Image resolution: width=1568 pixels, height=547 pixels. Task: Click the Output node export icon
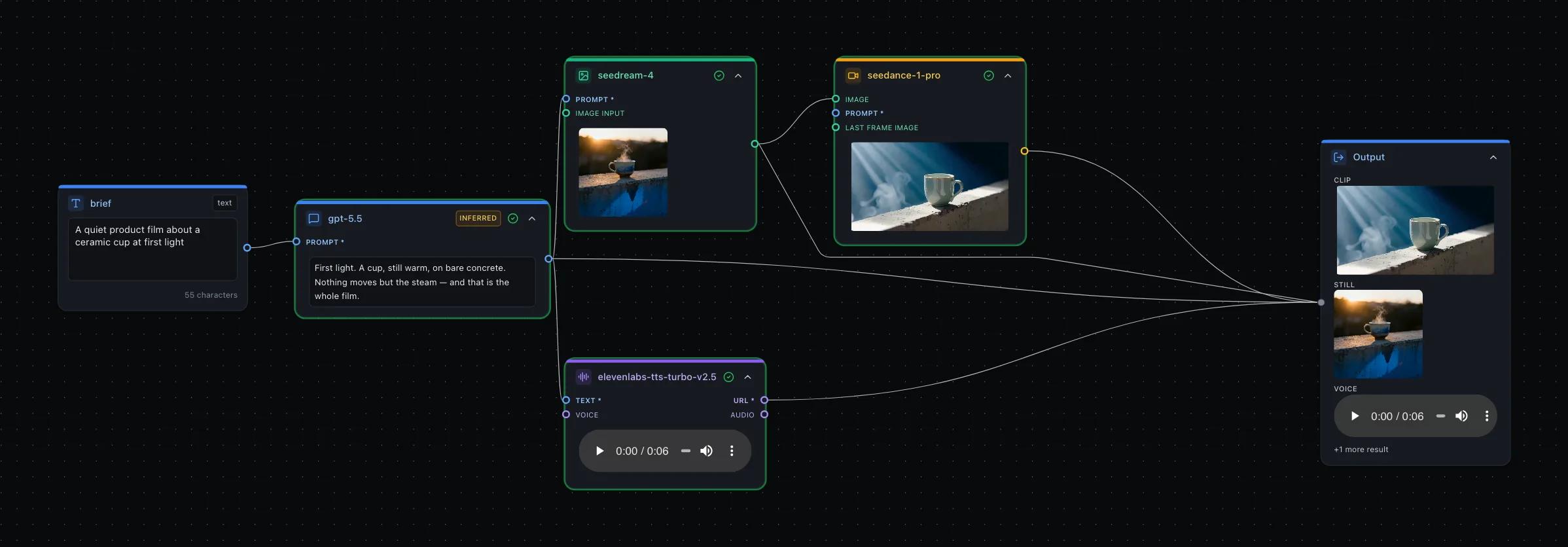(1339, 157)
